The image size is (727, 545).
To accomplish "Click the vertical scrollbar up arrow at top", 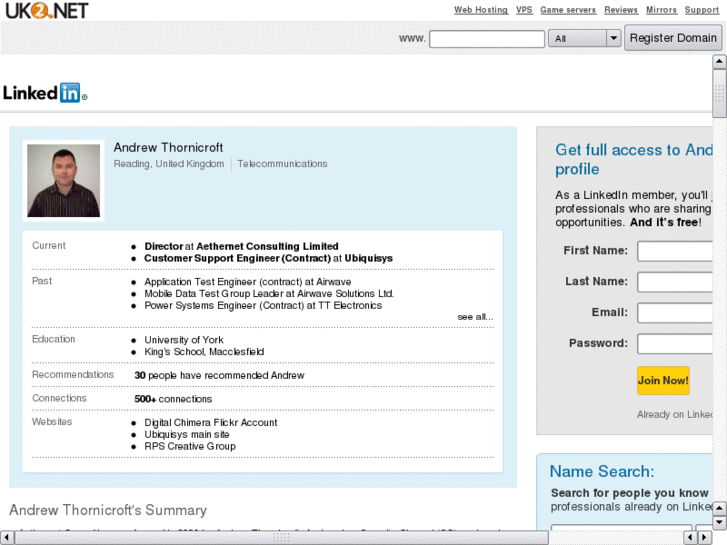I will point(719,61).
